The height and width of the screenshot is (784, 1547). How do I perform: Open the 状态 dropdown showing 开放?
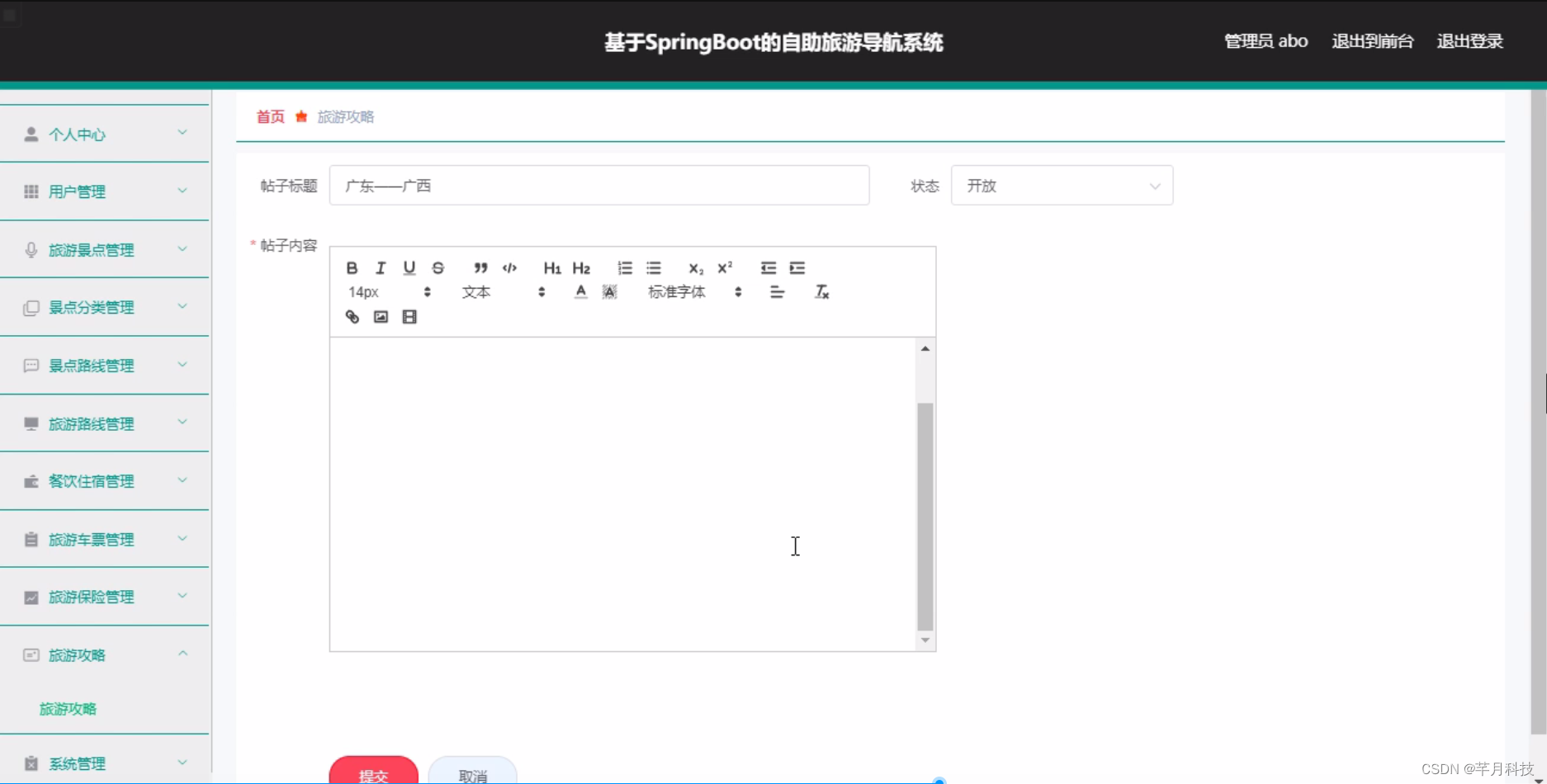pyautogui.click(x=1062, y=185)
